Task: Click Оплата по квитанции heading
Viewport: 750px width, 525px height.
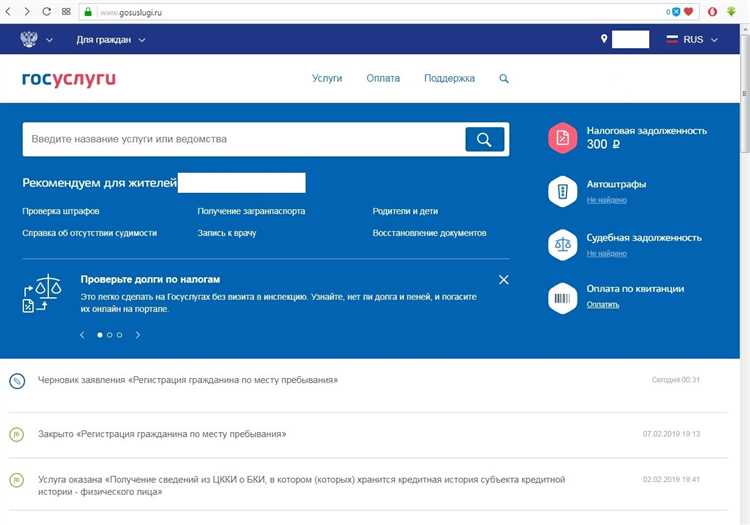Action: tap(635, 289)
